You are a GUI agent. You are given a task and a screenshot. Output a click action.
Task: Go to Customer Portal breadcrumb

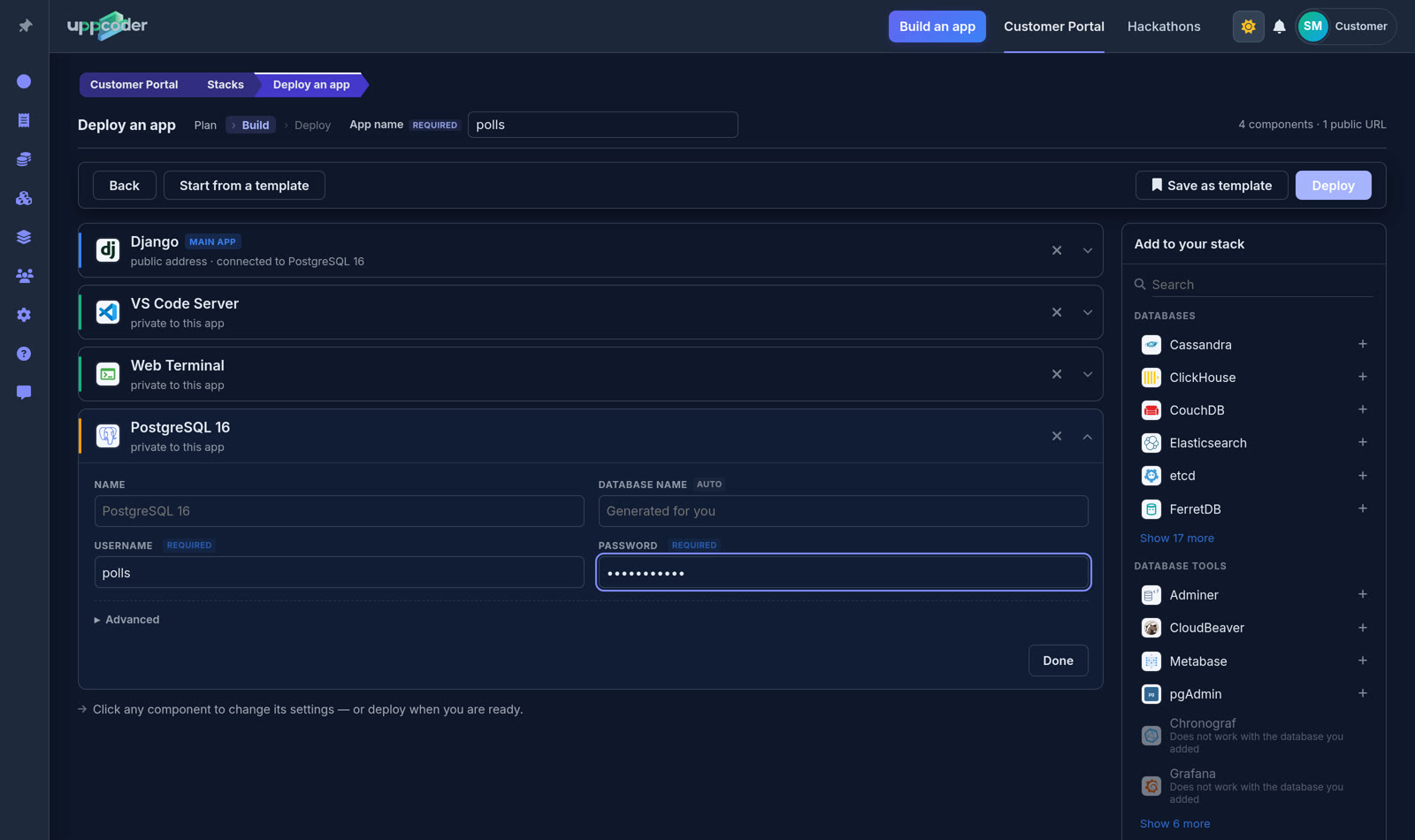pos(134,85)
